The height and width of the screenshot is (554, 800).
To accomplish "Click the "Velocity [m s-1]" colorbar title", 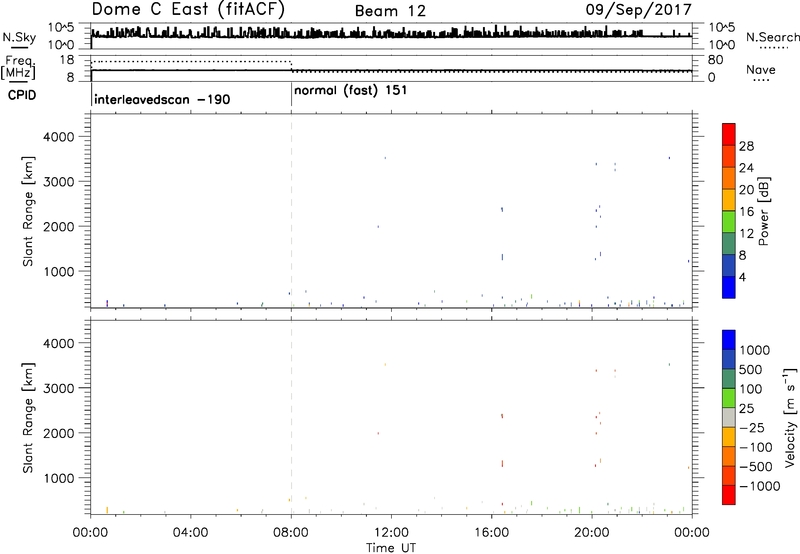I will (790, 417).
